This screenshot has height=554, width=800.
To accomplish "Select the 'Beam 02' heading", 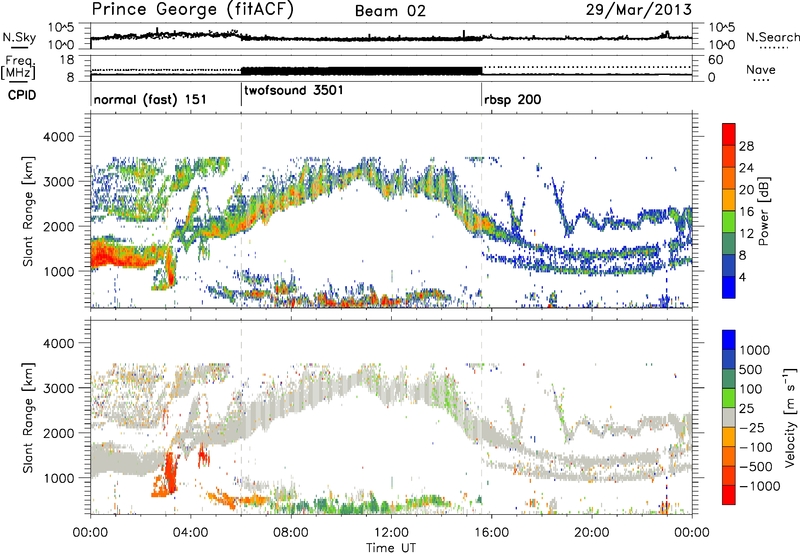I will coord(390,11).
